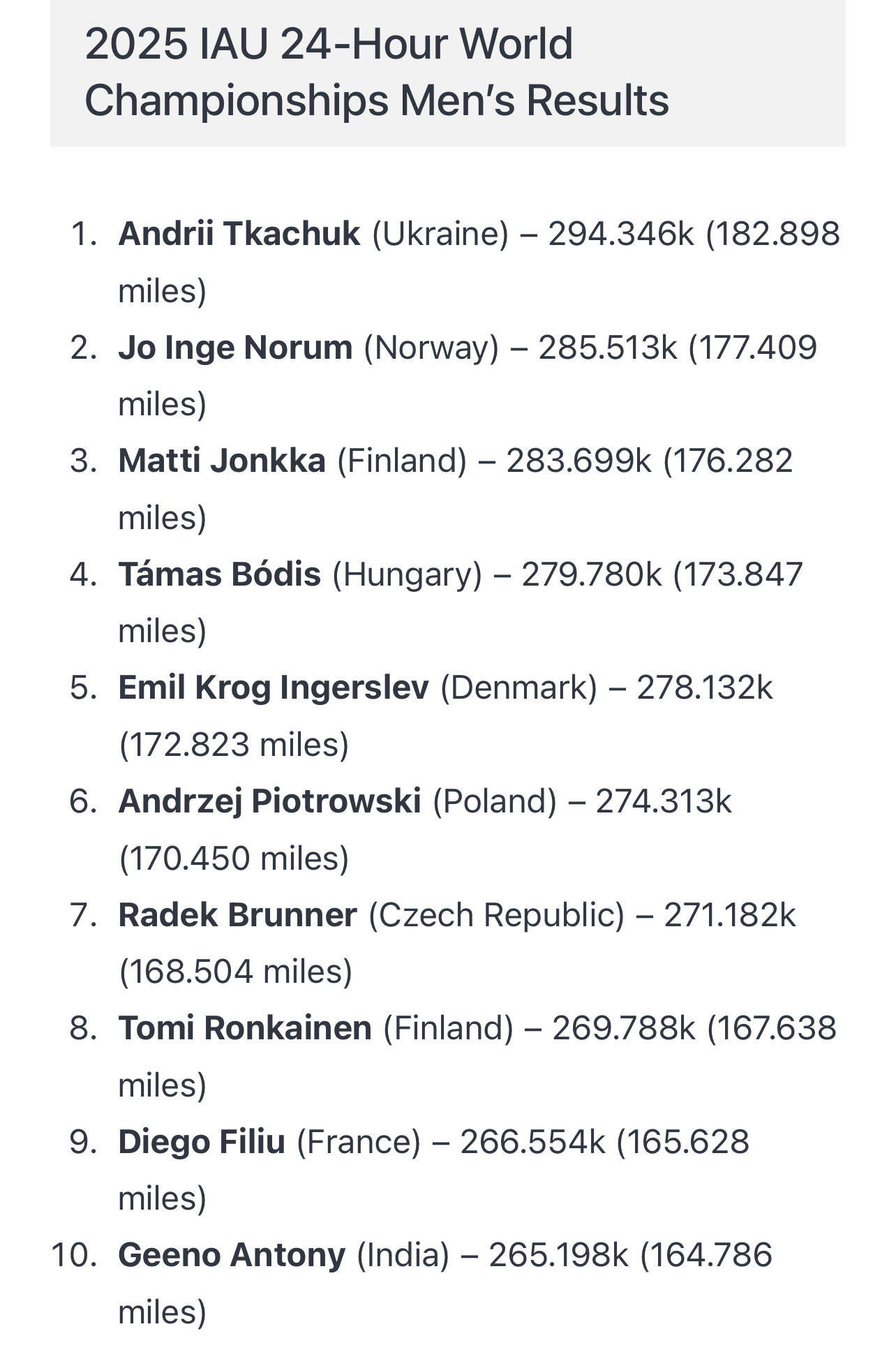The width and height of the screenshot is (896, 1359).
Task: Select the name Geeno Antony
Action: pyautogui.click(x=232, y=1255)
